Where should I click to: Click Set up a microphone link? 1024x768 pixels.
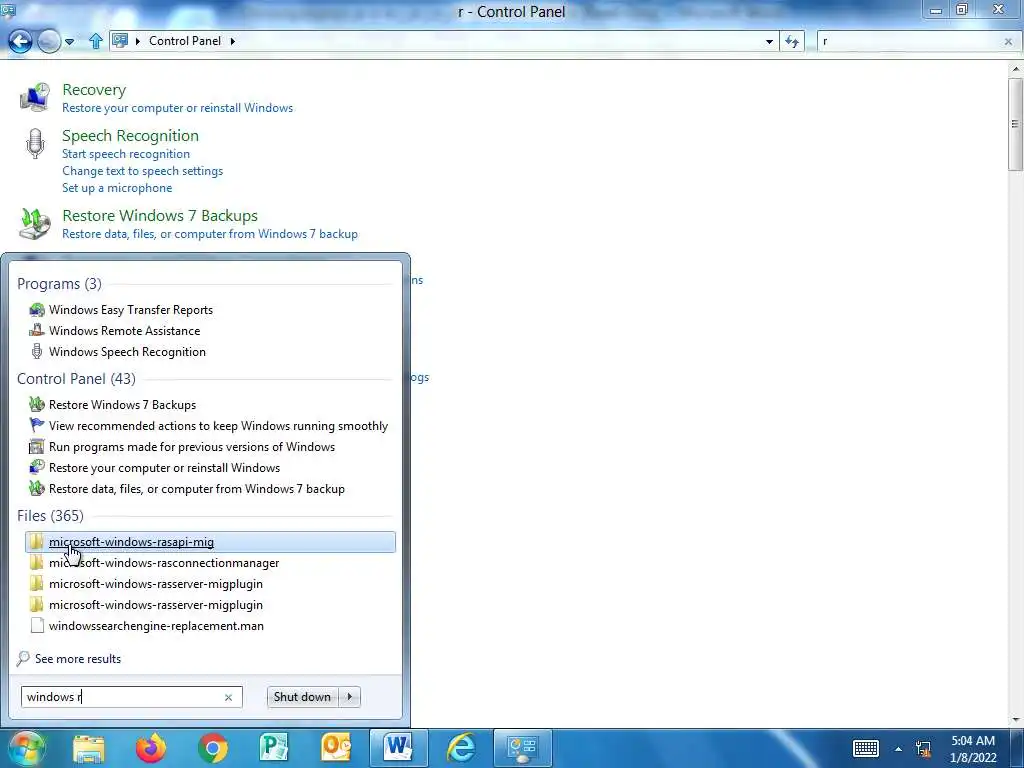pyautogui.click(x=117, y=187)
